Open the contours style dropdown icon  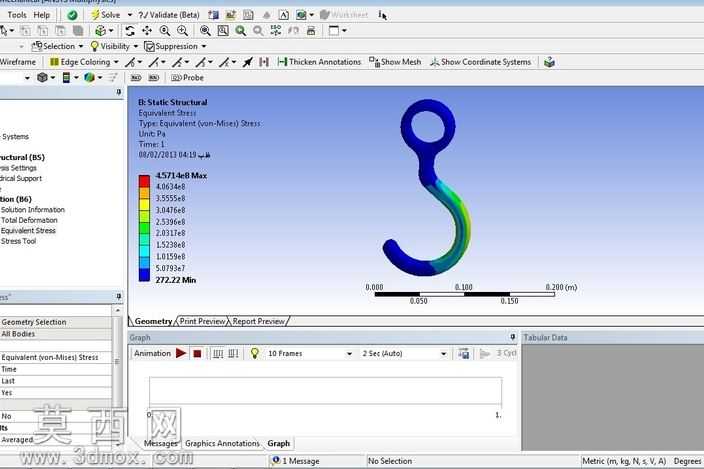pyautogui.click(x=70, y=78)
